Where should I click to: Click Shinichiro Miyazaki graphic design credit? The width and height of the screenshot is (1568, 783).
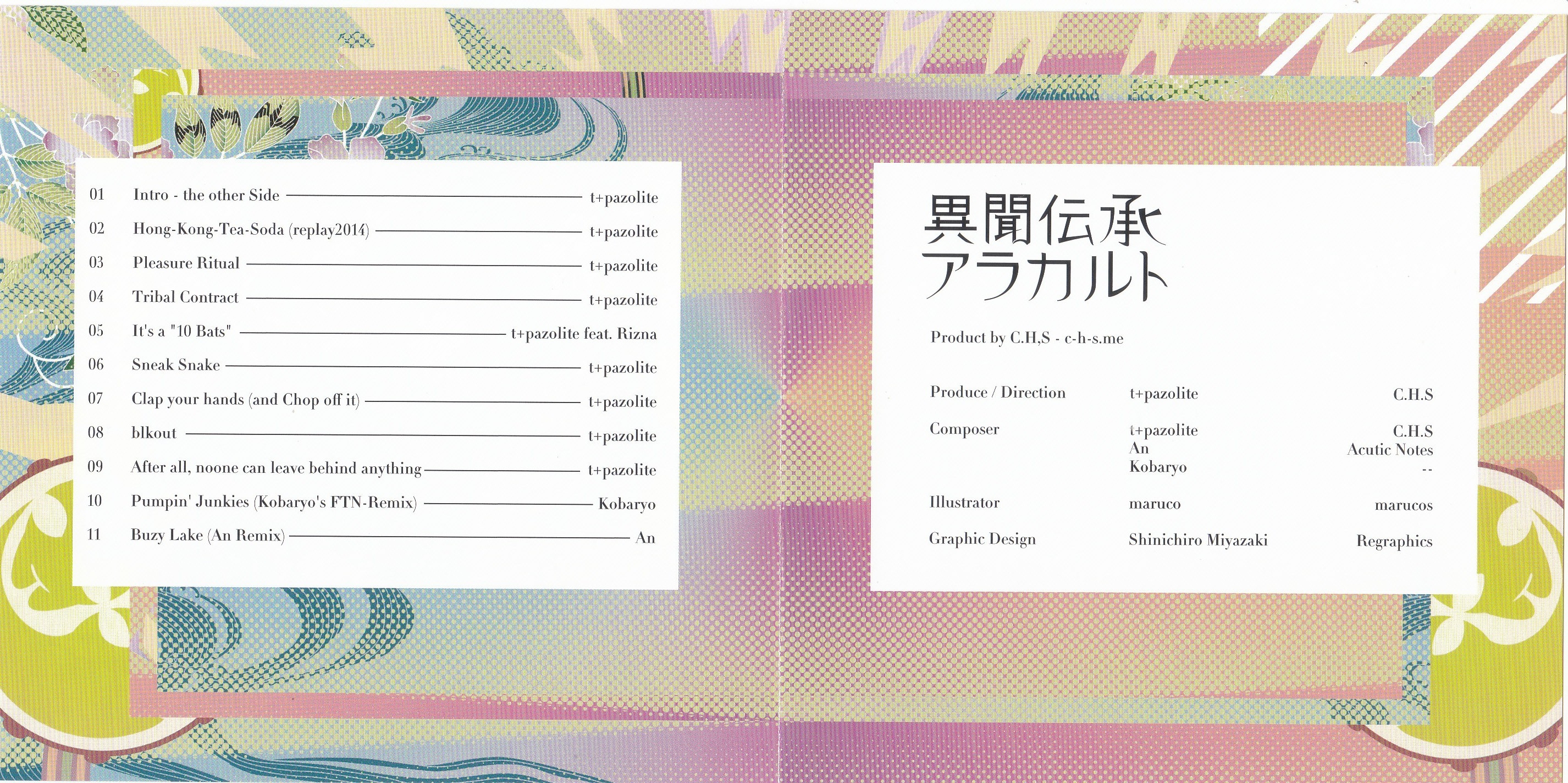(1198, 540)
